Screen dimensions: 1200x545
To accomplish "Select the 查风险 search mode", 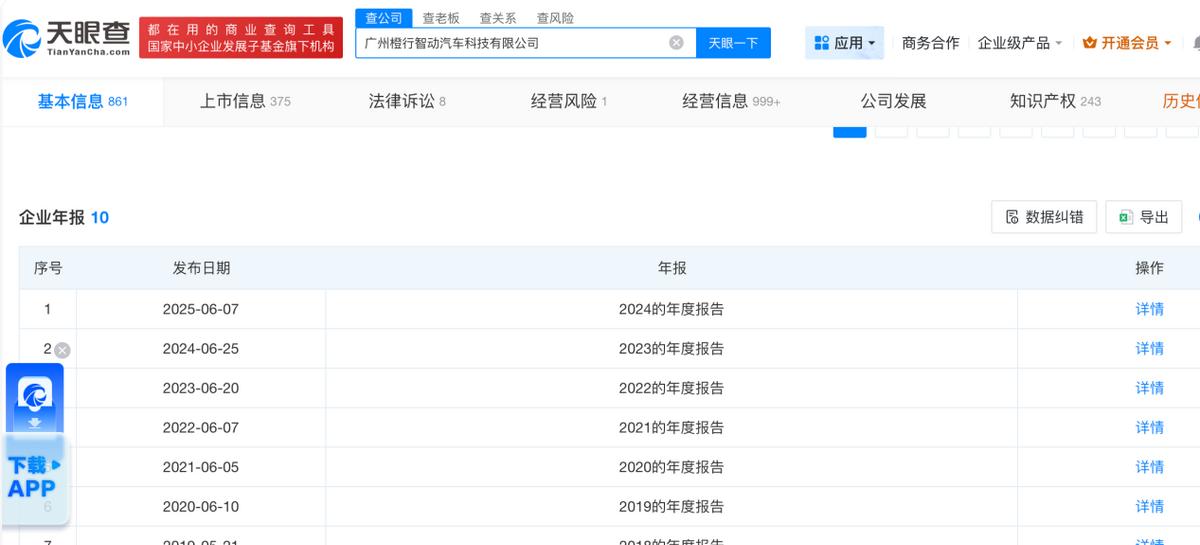I will tap(555, 18).
